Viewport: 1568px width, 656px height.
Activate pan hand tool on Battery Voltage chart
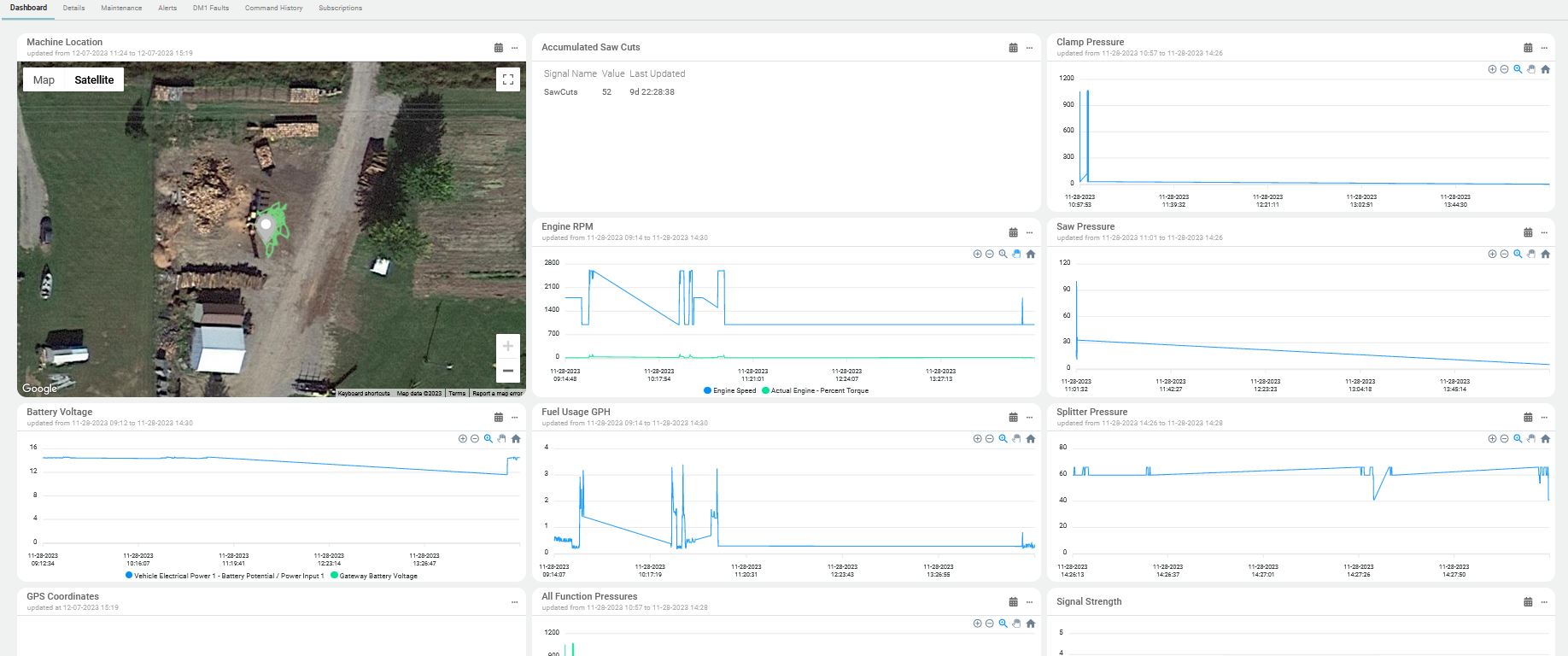pos(502,439)
